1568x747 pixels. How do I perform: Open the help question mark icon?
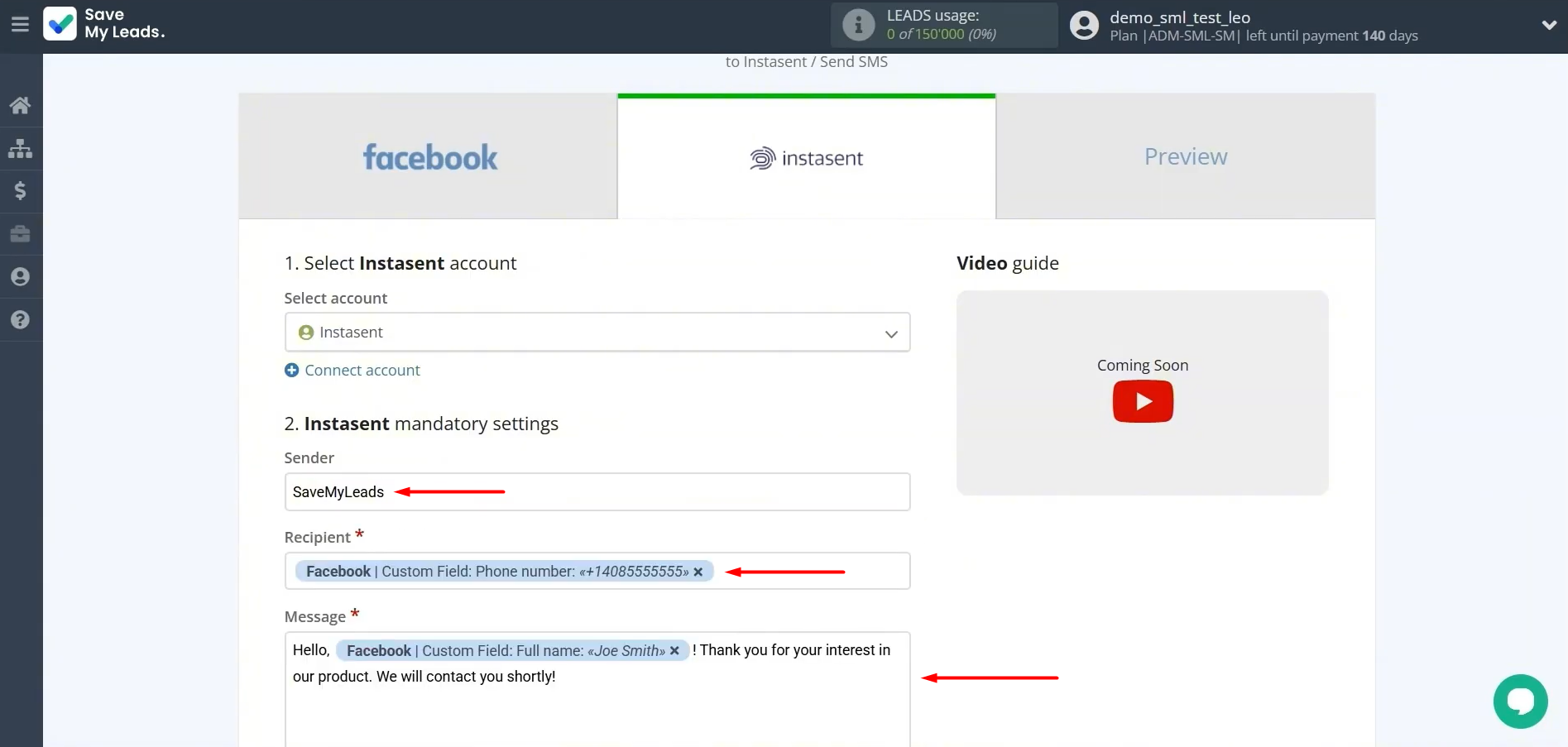[x=21, y=320]
